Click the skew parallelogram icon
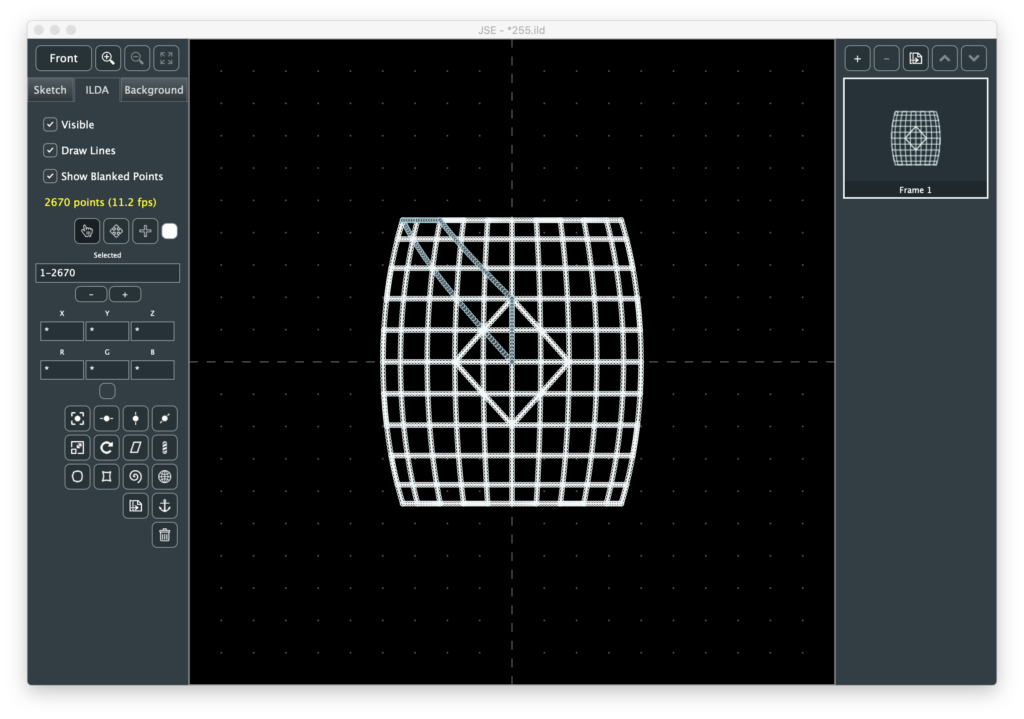The height and width of the screenshot is (719, 1024). pyautogui.click(x=136, y=447)
